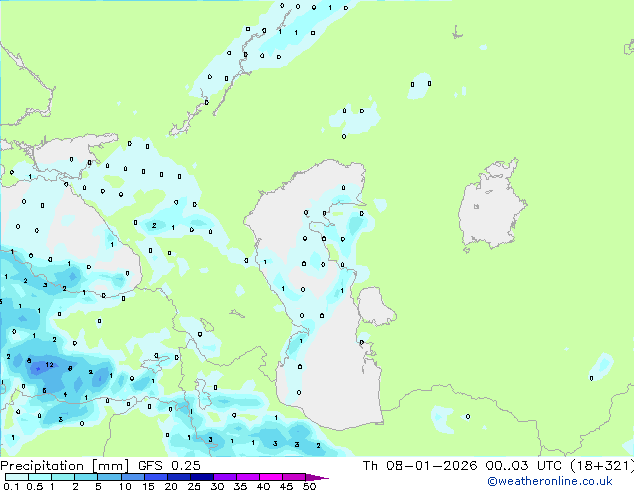The image size is (634, 490).
Task: Click the "12" precipitation value on the map
Action: click(x=49, y=365)
